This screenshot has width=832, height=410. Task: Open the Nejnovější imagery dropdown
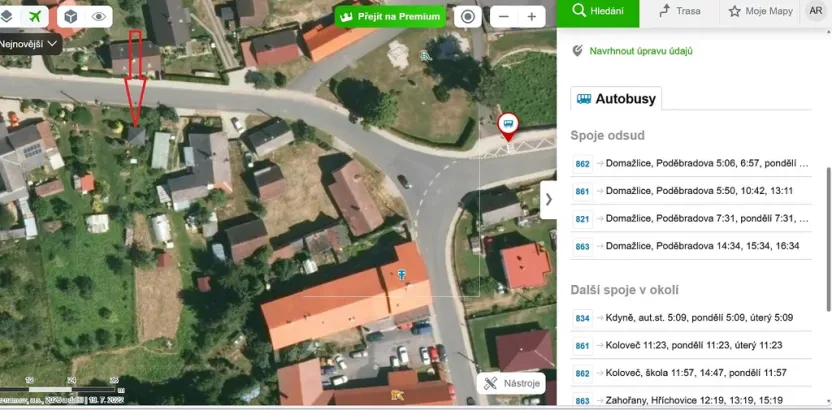[28, 44]
